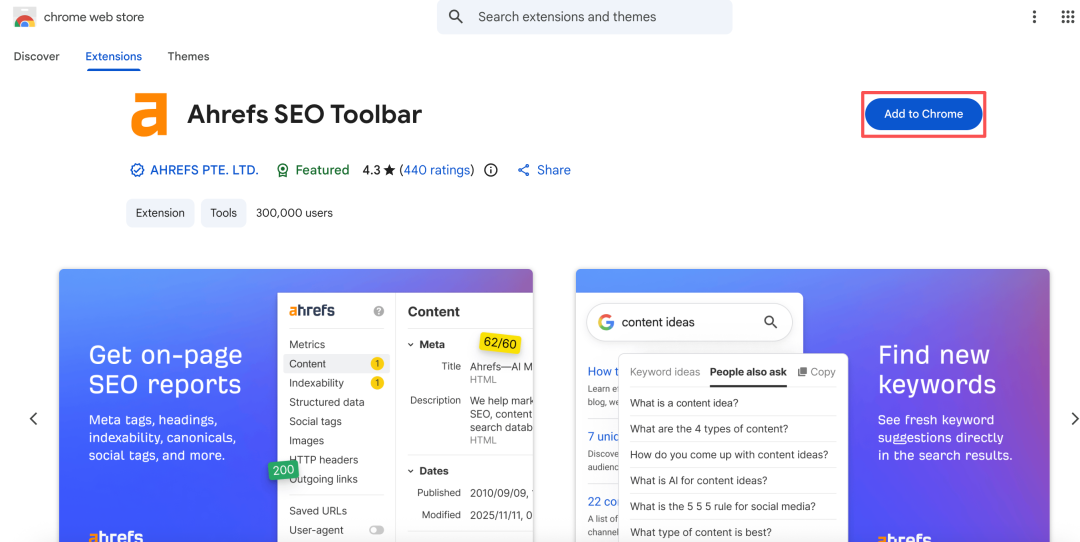Open the on-page SEO reports screenshot

[x=295, y=405]
